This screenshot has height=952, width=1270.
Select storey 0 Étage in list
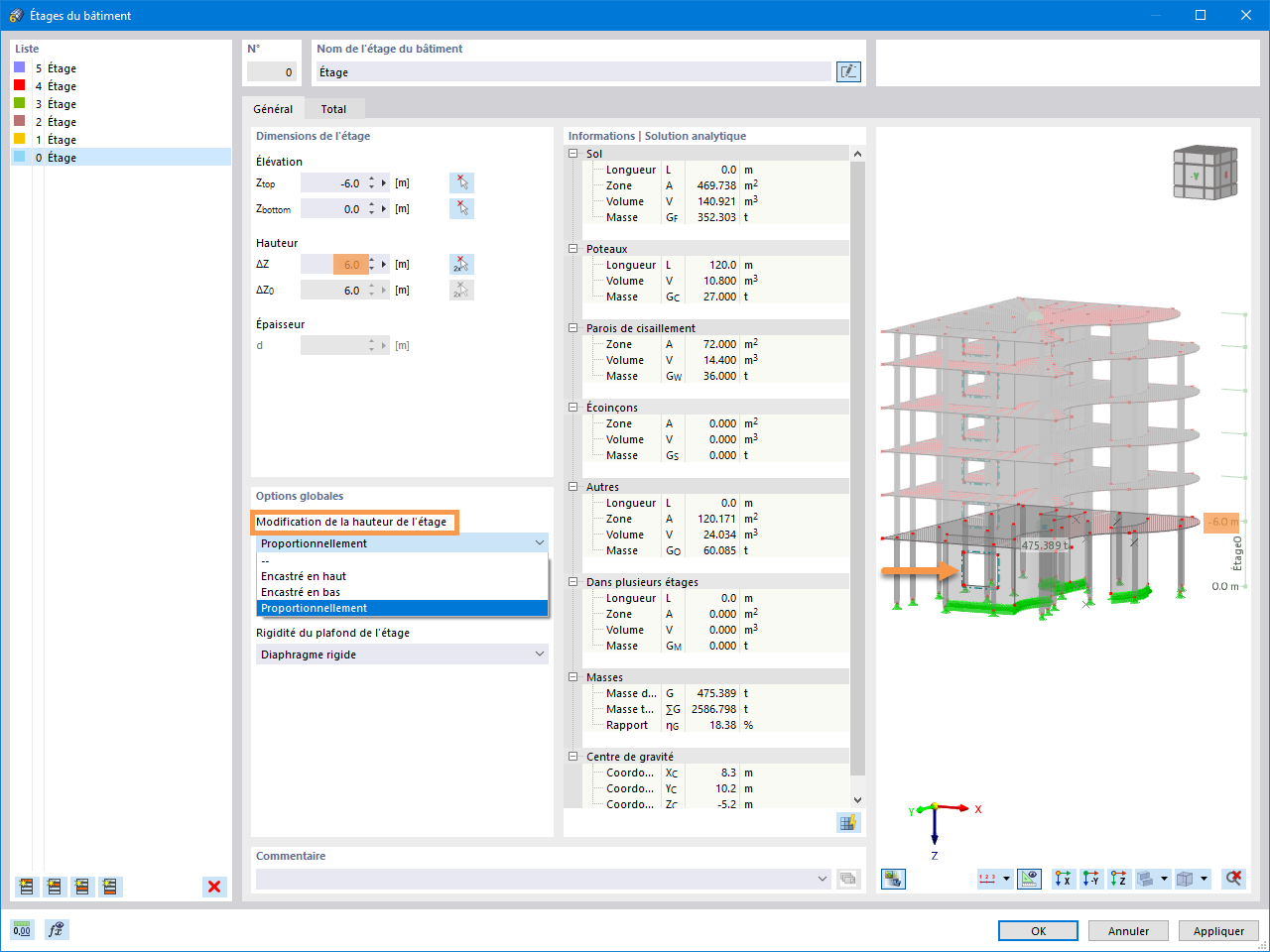(x=121, y=157)
